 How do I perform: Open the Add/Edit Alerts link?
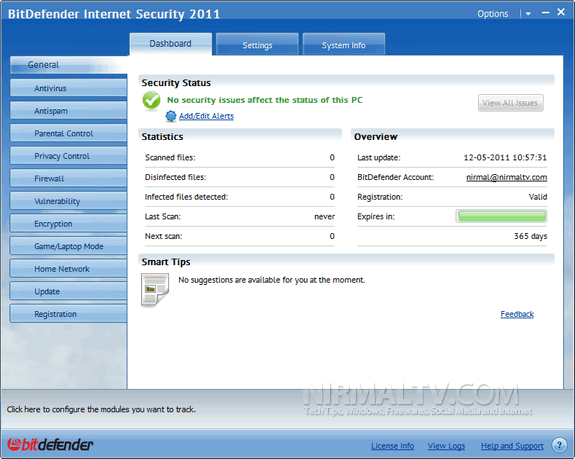click(206, 116)
